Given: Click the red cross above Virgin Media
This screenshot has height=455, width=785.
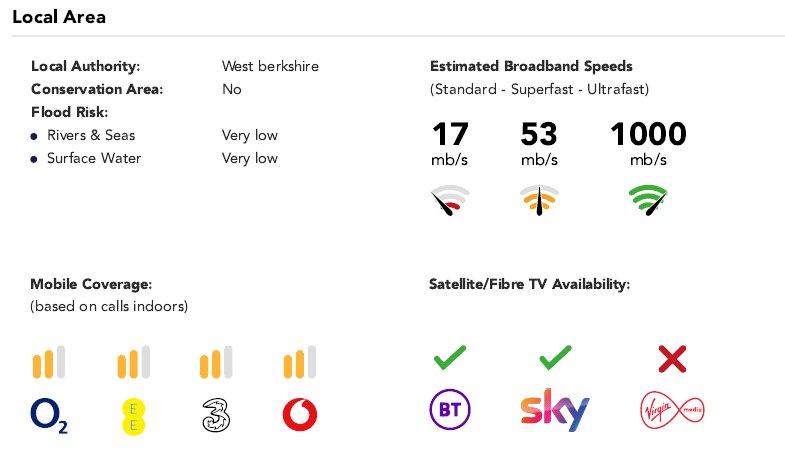Looking at the screenshot, I should pyautogui.click(x=672, y=359).
